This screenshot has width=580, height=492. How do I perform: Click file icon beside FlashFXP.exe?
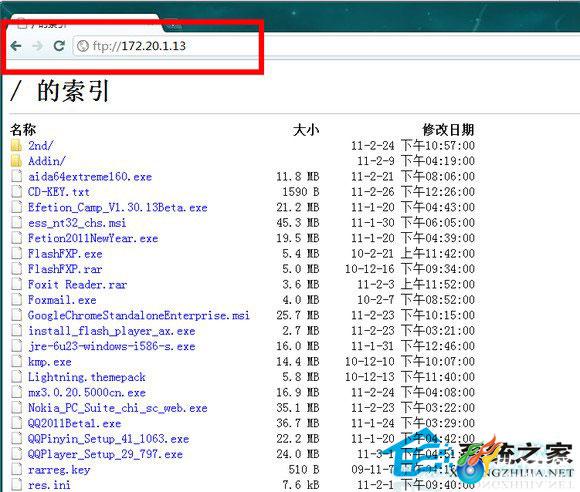pos(16,253)
